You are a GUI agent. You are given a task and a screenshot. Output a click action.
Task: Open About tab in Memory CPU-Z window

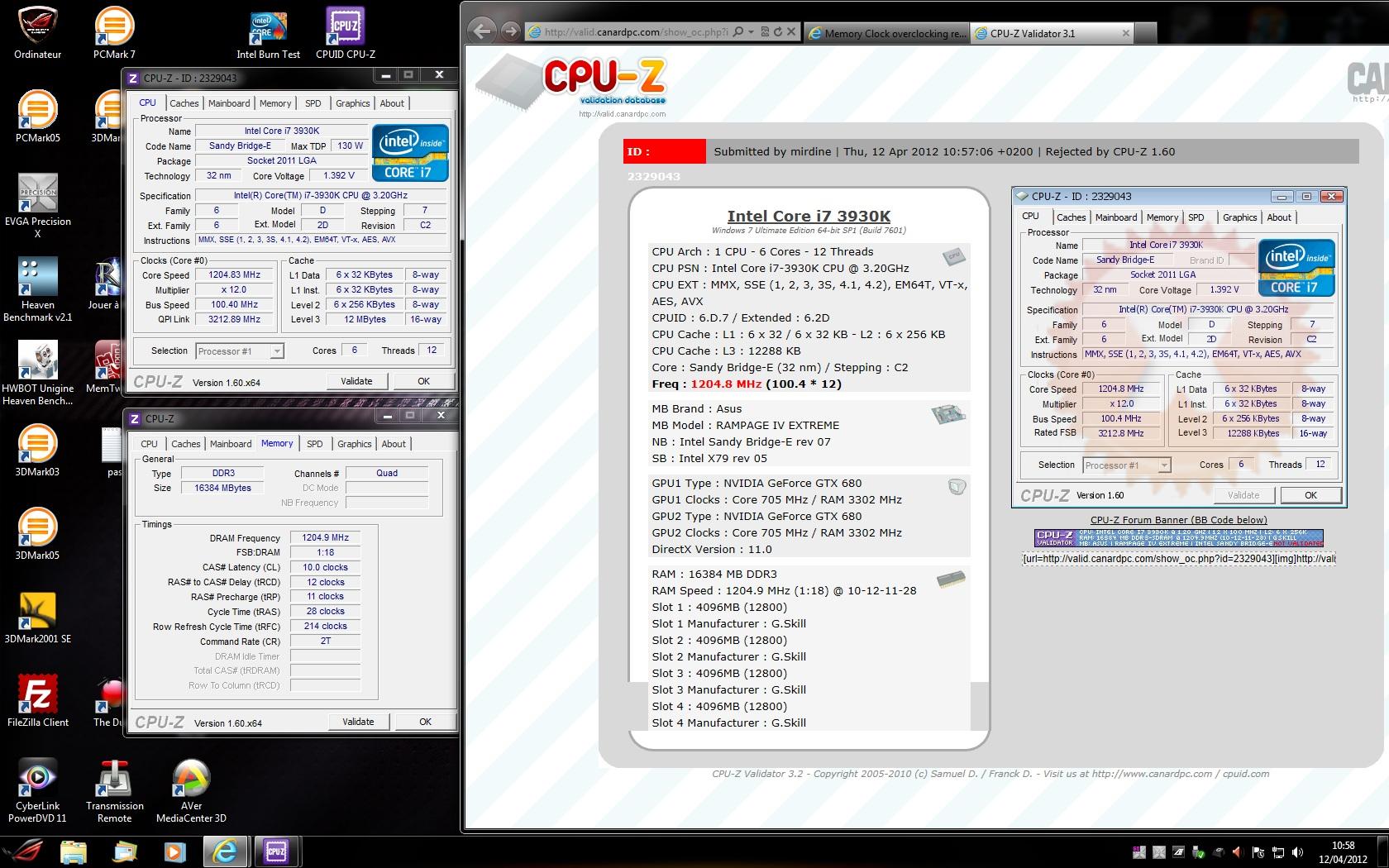pyautogui.click(x=394, y=444)
